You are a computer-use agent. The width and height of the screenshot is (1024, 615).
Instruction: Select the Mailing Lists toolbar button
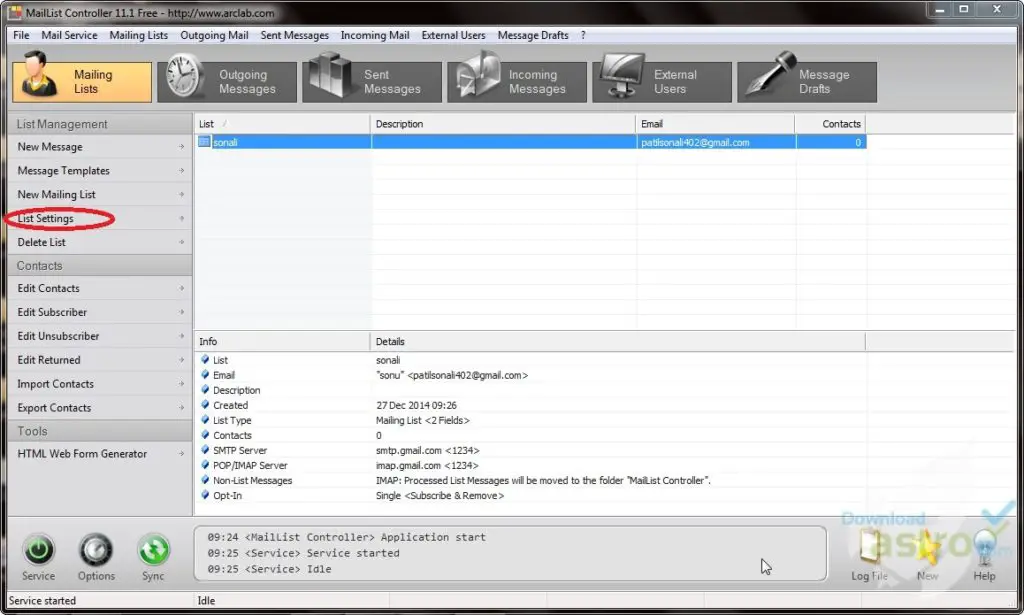click(x=82, y=82)
